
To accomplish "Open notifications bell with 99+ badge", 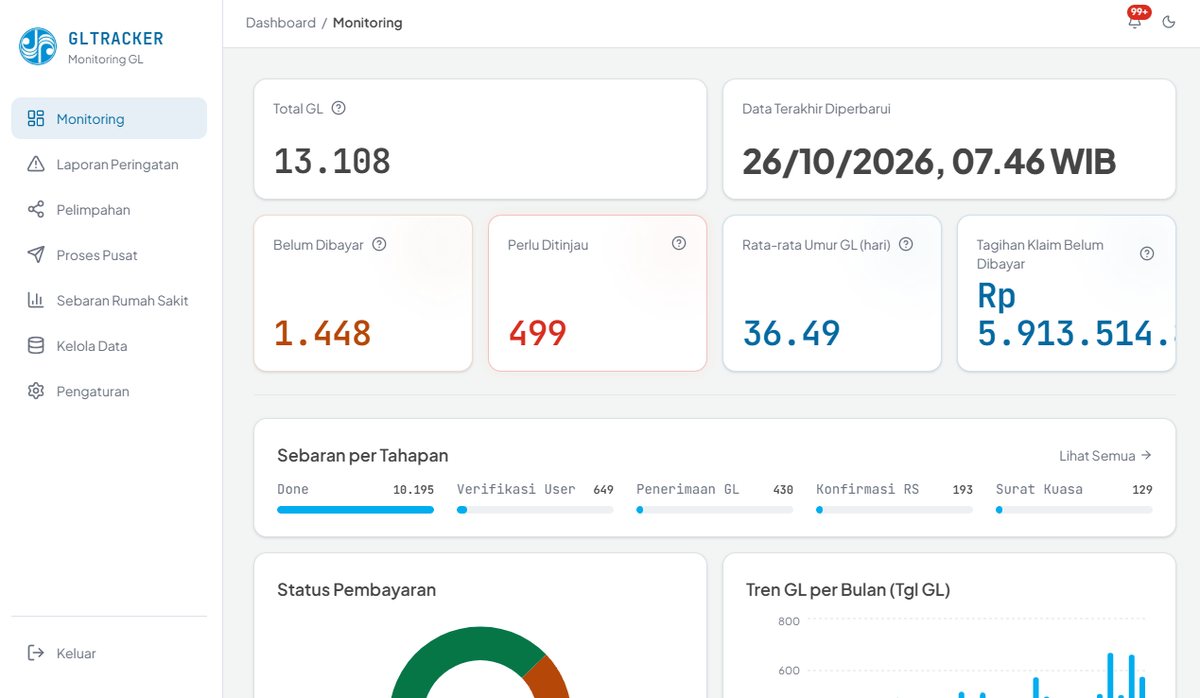I will (1135, 20).
